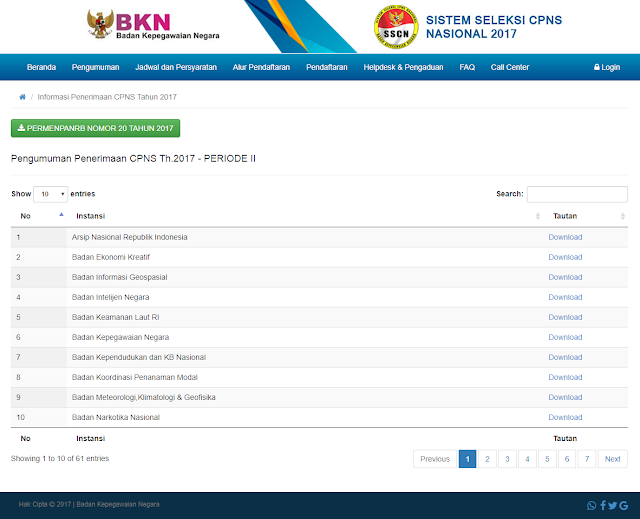
Task: Download Badan Koordinasi Penanaman Modal file
Action: 565,377
